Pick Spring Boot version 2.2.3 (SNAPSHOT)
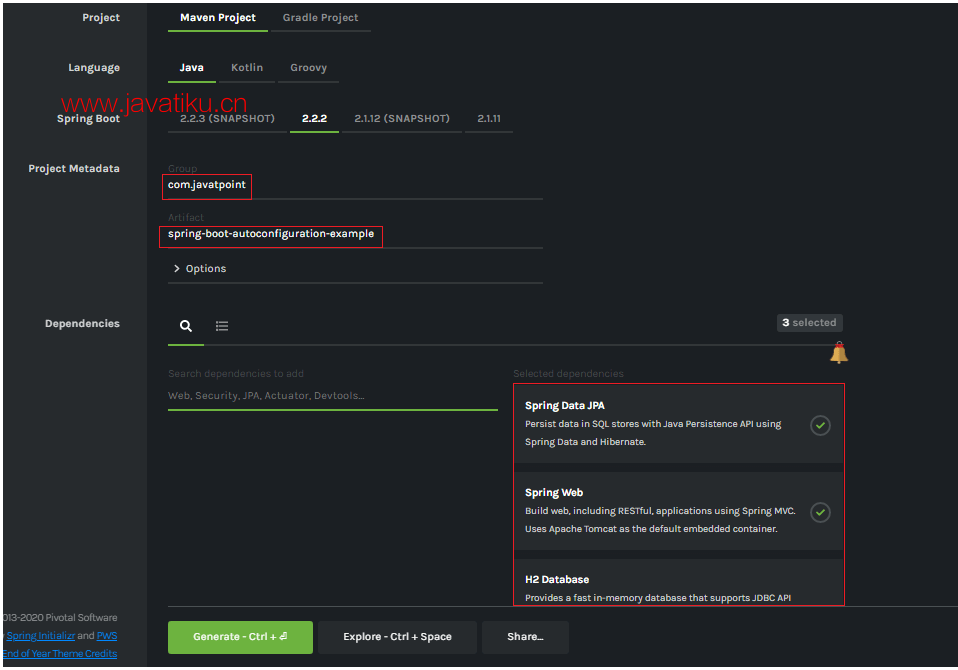 (x=227, y=119)
